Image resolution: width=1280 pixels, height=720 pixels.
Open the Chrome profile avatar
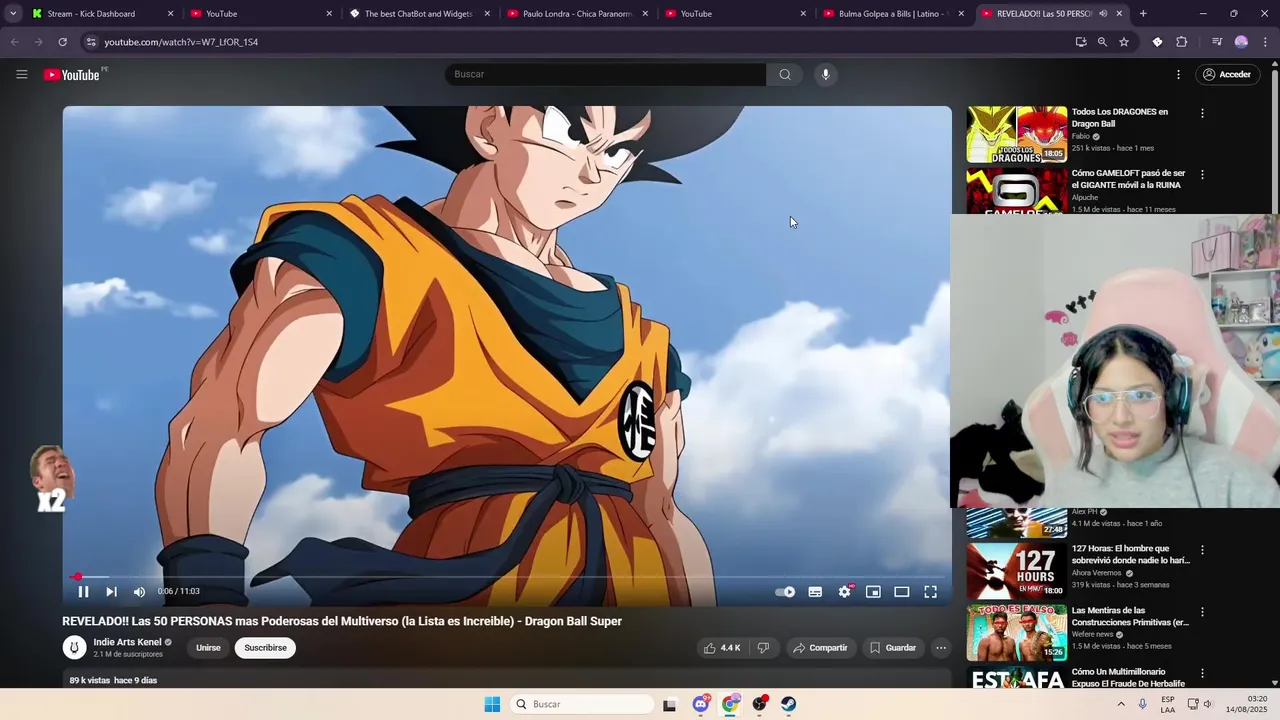1241,42
